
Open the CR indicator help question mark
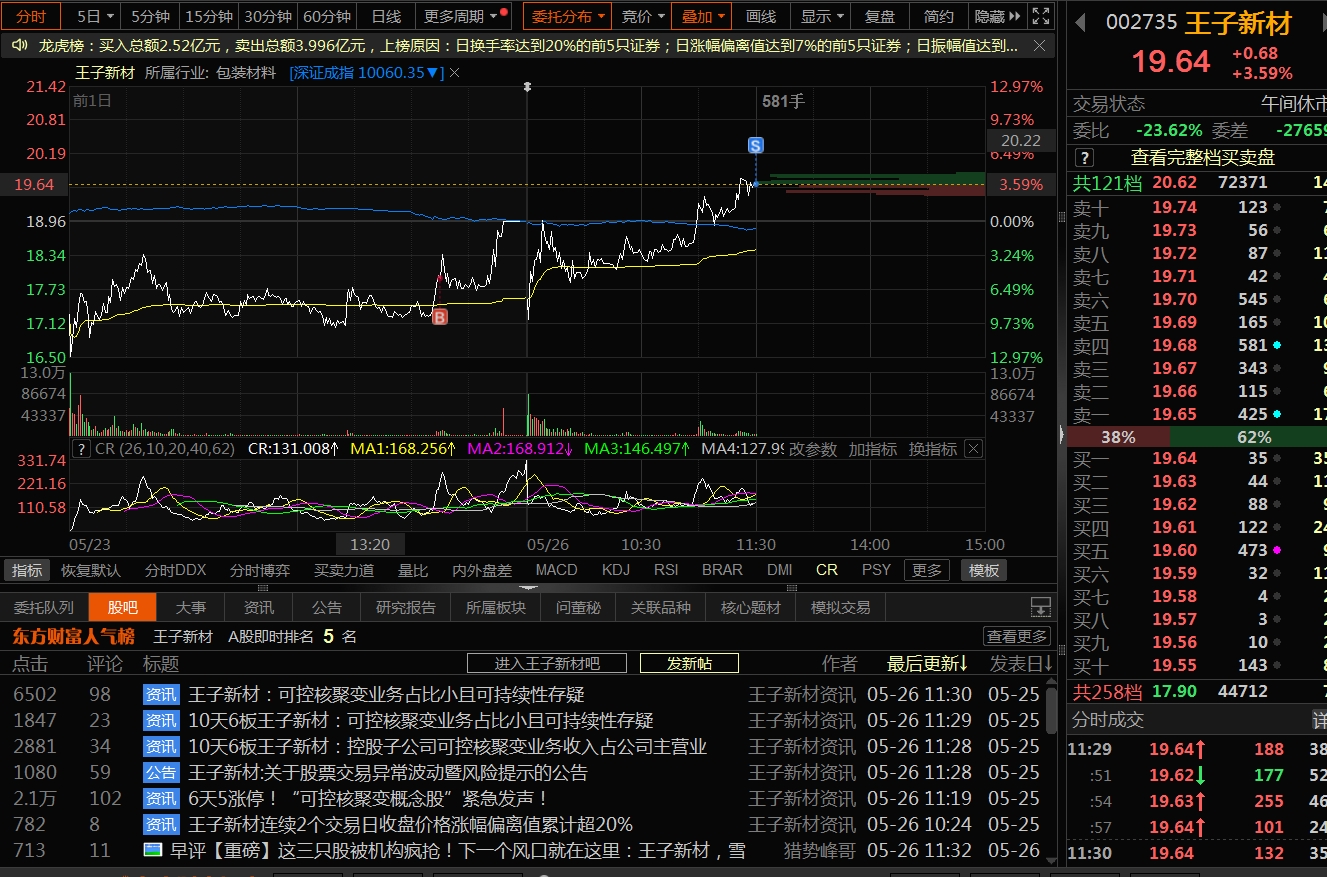(82, 449)
